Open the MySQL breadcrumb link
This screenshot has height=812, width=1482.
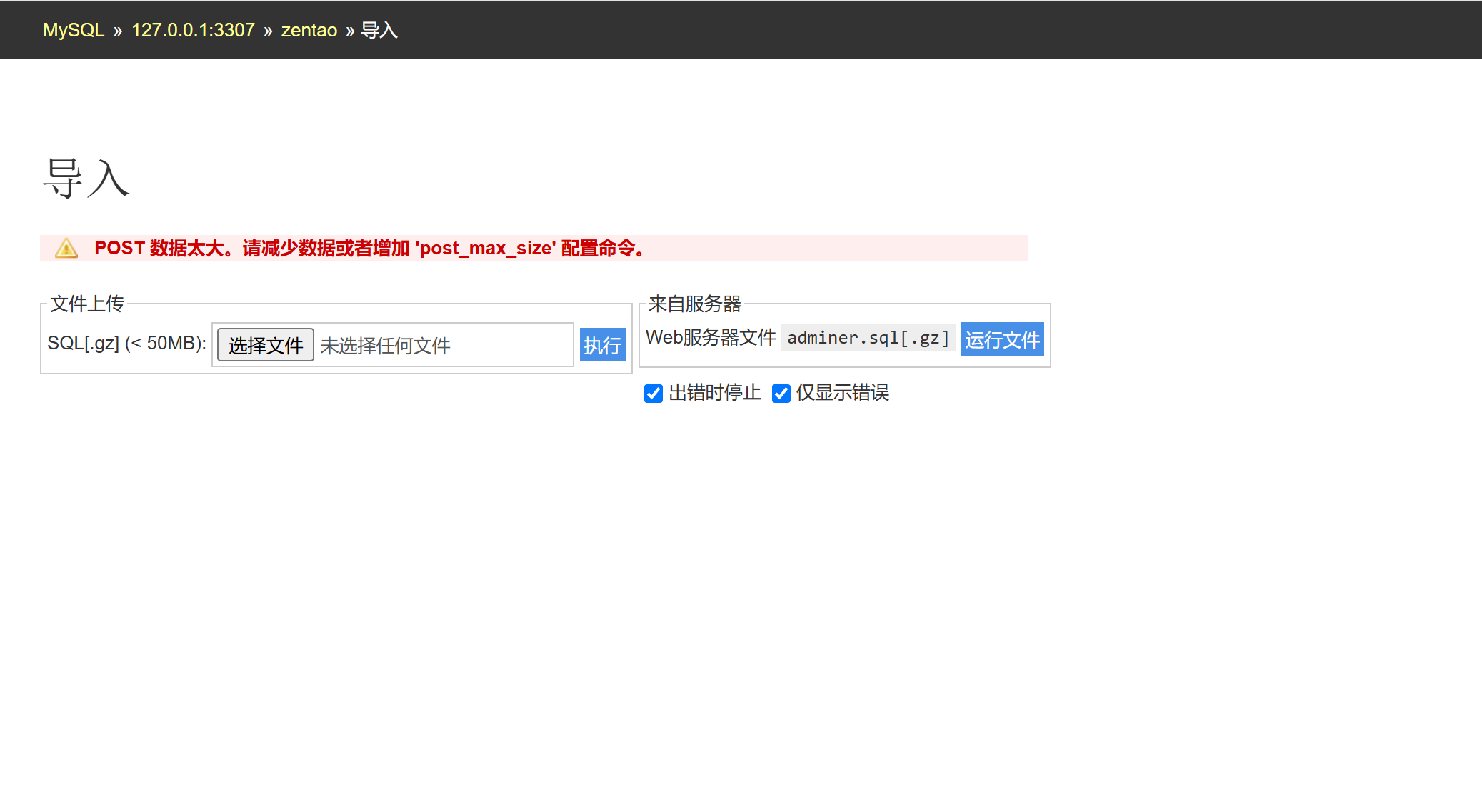(74, 30)
